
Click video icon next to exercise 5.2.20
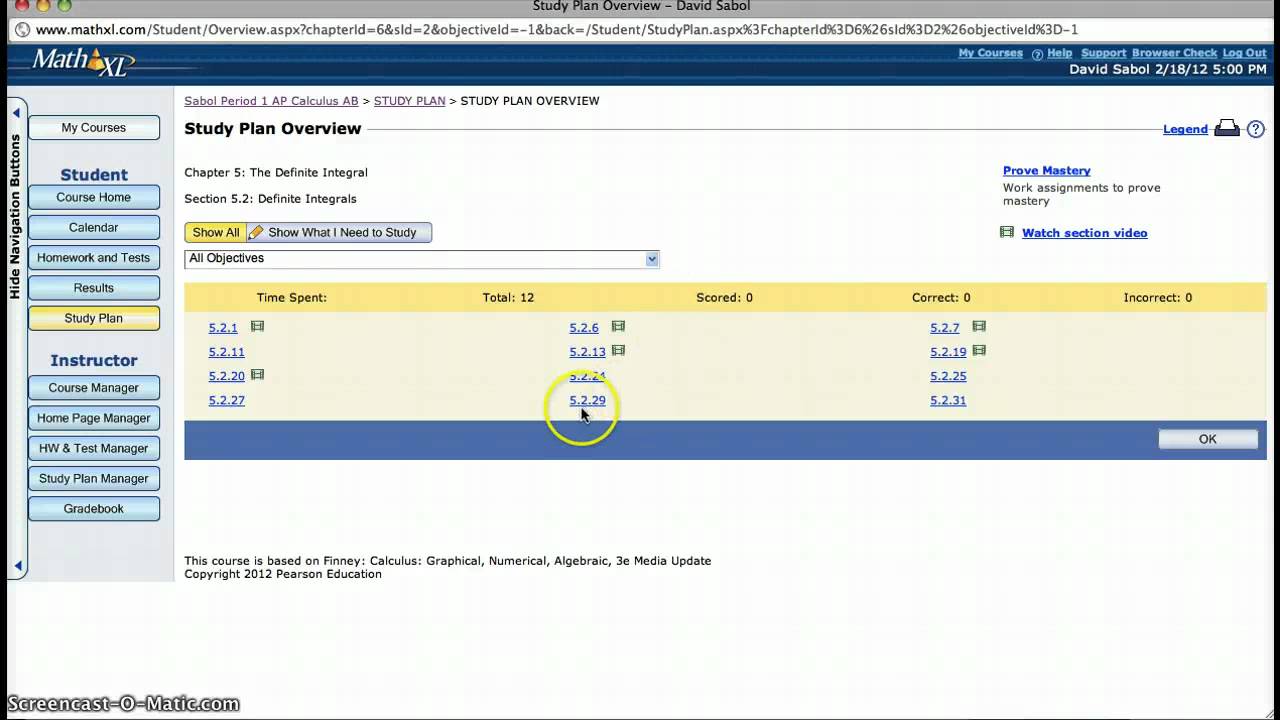coord(257,375)
